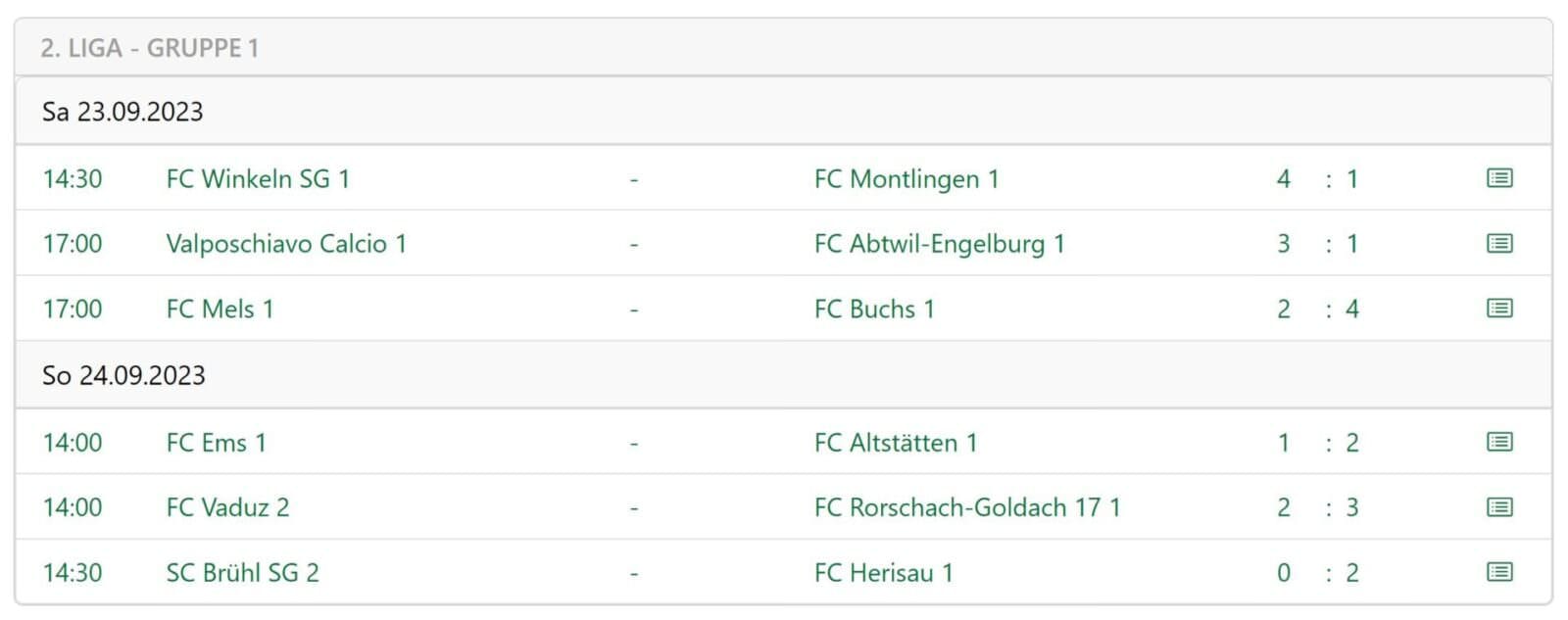Open Valposchiavo Calcio 1 team link

tap(286, 244)
